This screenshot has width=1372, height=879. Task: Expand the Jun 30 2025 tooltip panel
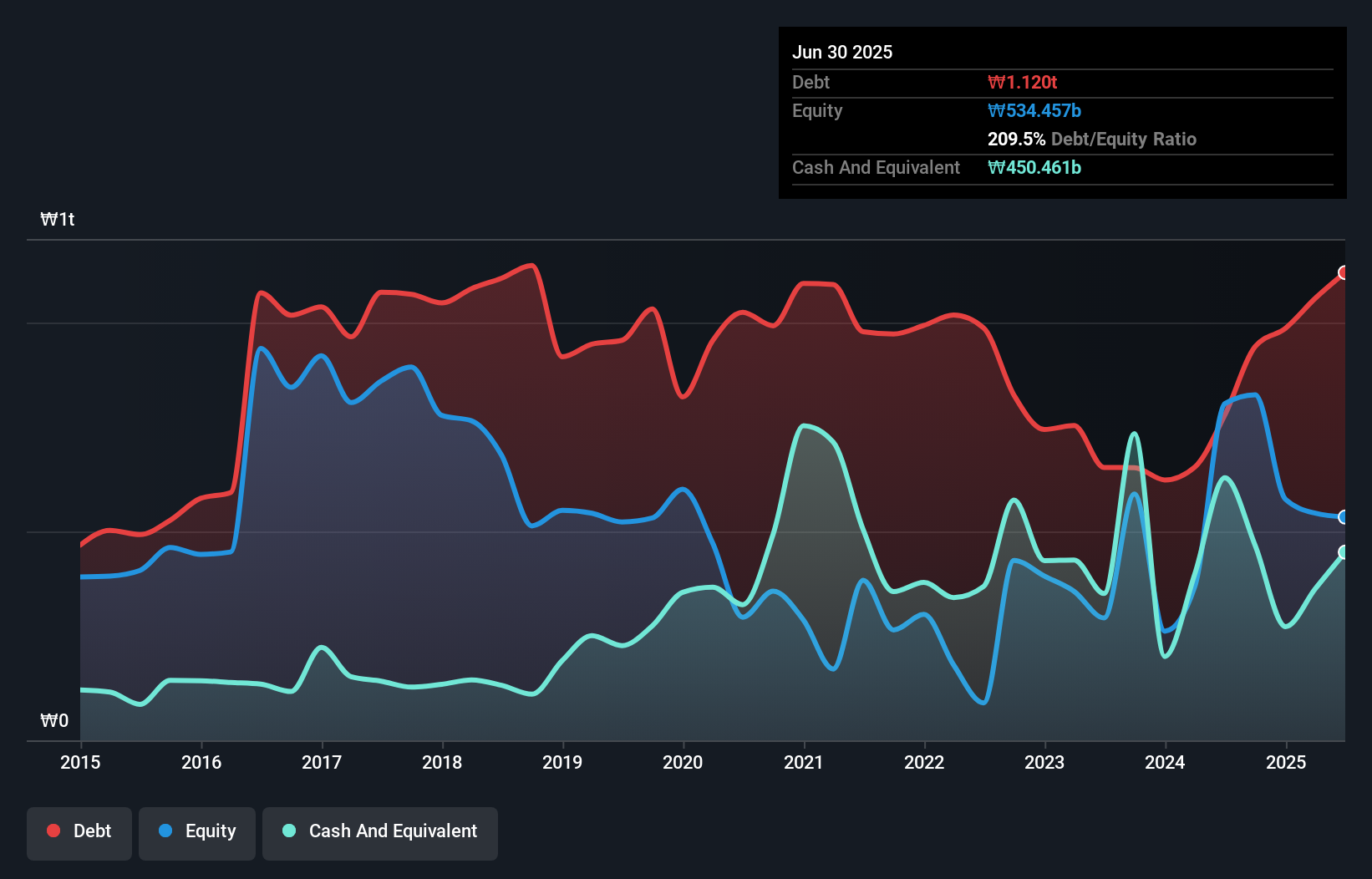tap(842, 52)
